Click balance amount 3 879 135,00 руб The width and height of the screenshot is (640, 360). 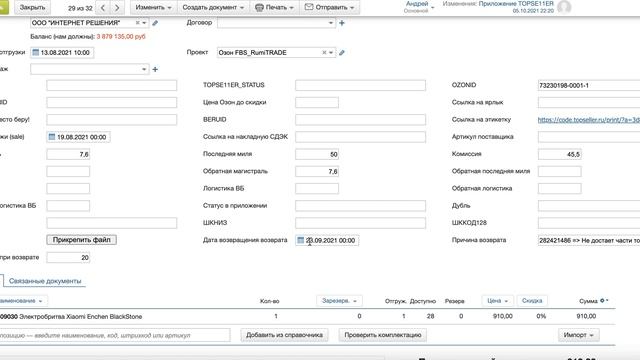121,36
